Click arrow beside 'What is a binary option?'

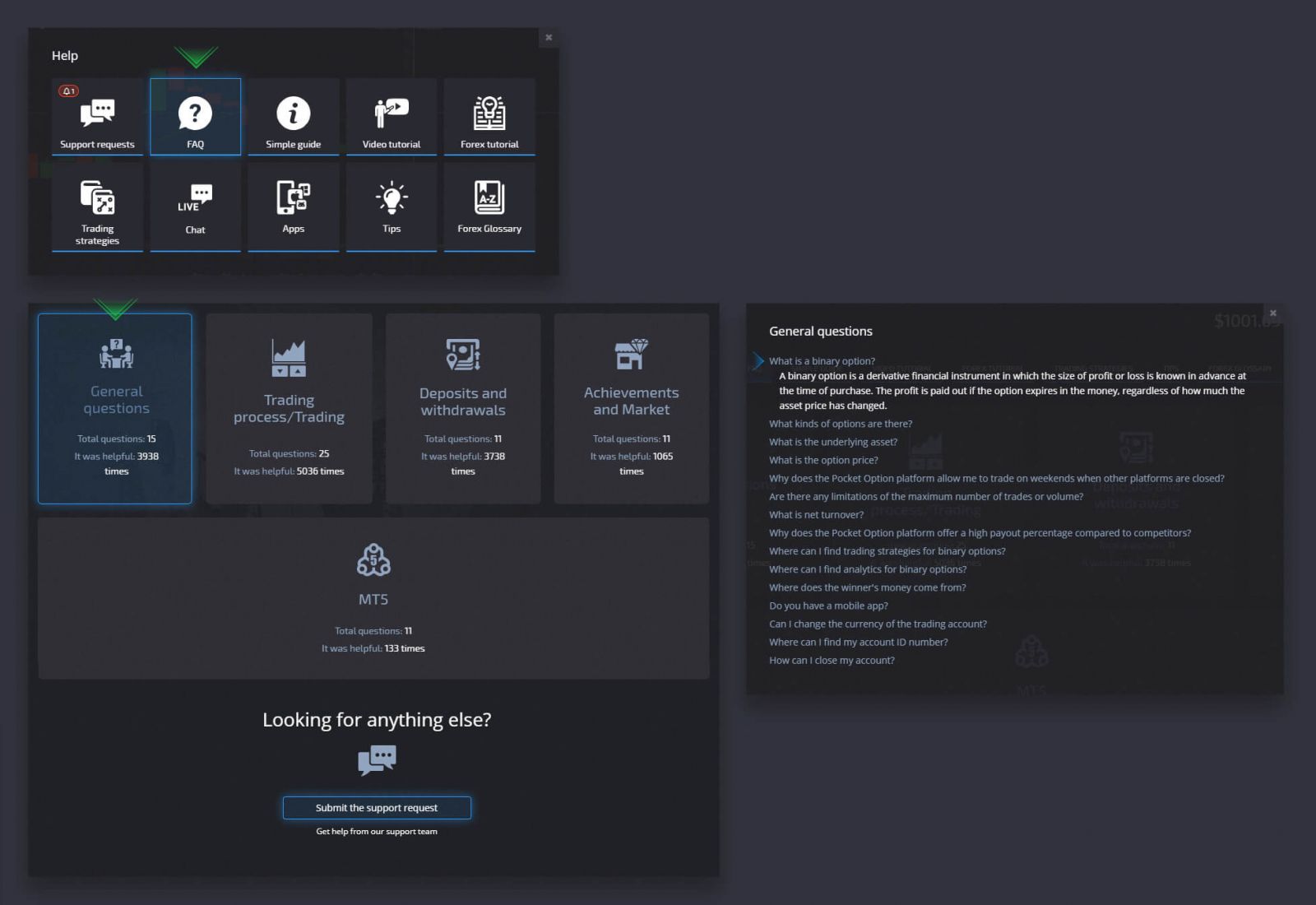point(758,361)
